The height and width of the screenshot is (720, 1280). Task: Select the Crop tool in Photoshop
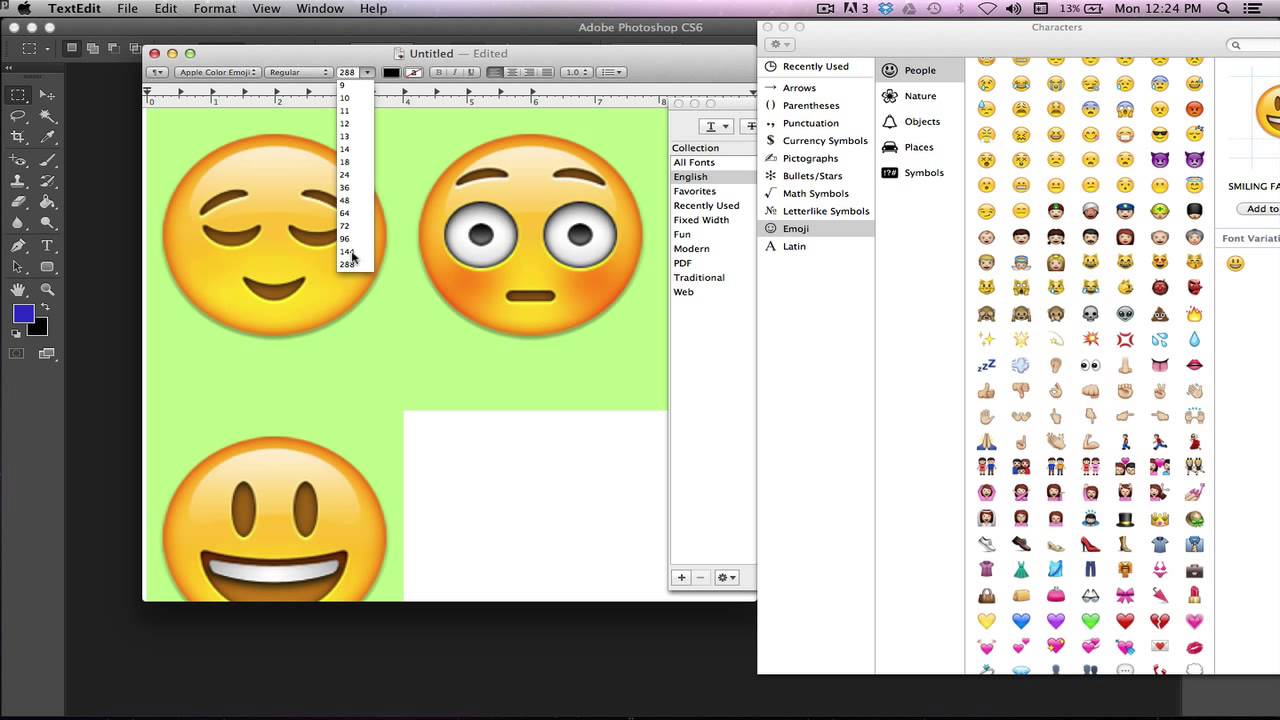[x=17, y=133]
